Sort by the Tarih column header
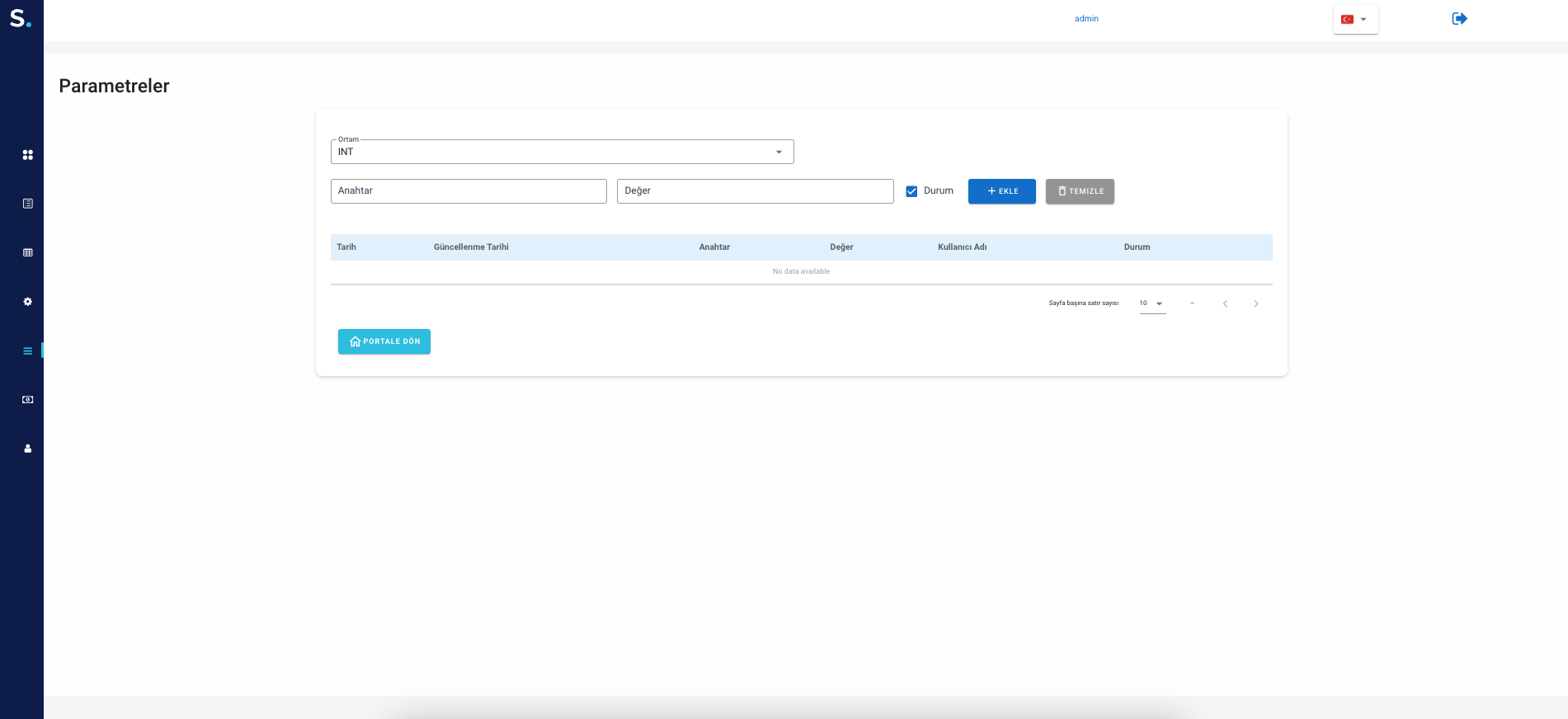 346,247
